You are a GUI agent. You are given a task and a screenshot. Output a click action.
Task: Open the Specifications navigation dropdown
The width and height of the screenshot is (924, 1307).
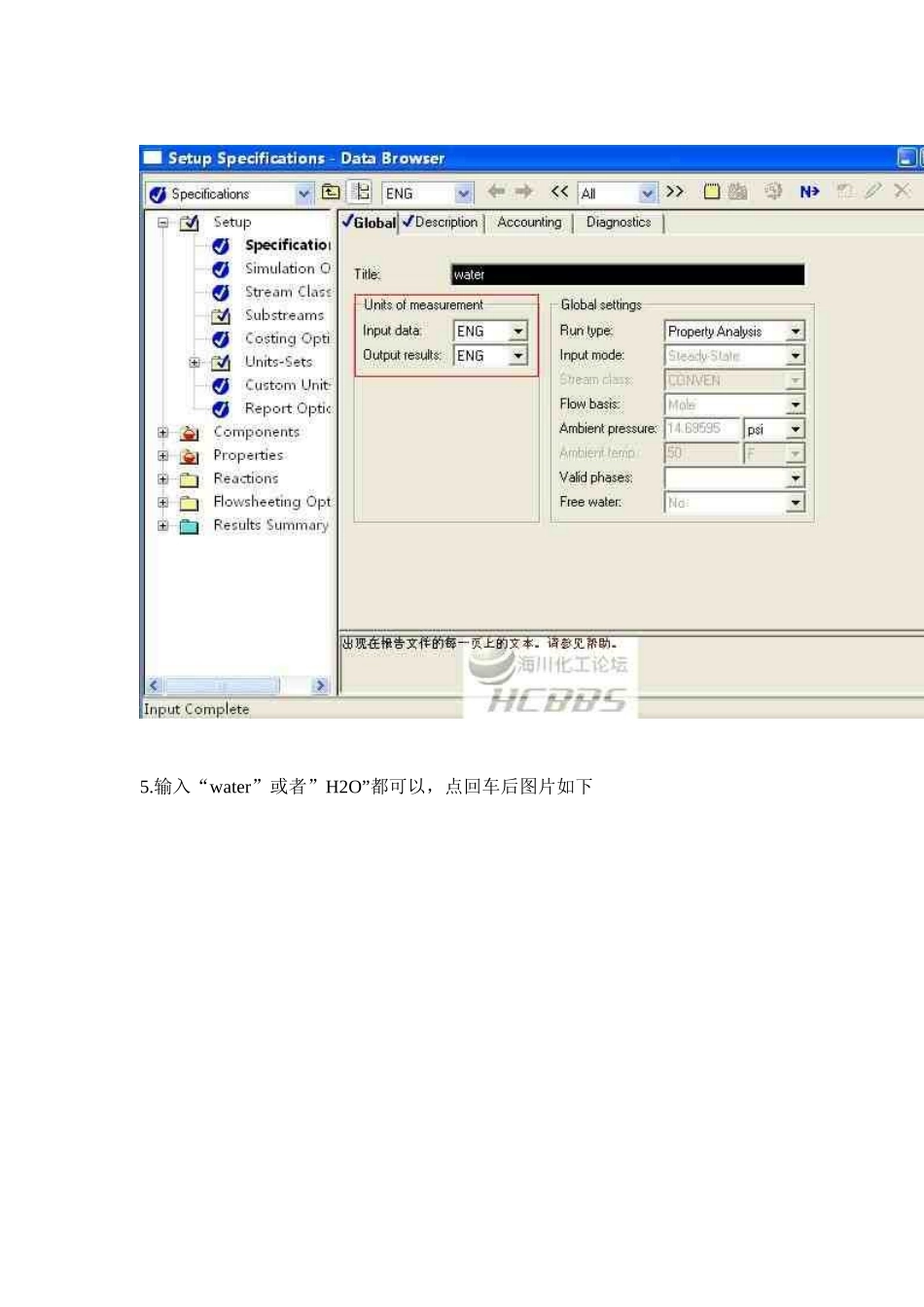point(304,194)
